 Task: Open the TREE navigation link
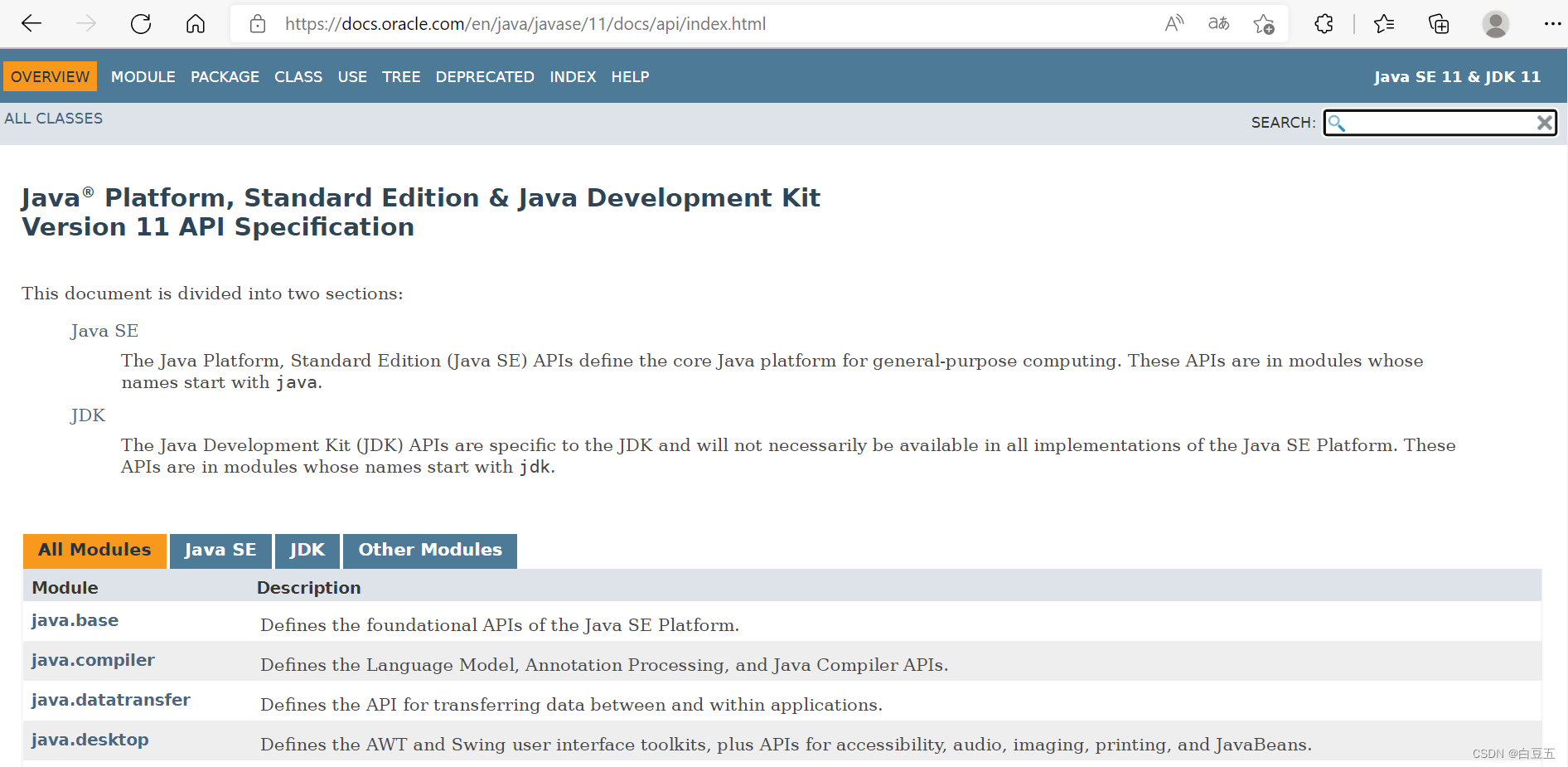point(401,77)
